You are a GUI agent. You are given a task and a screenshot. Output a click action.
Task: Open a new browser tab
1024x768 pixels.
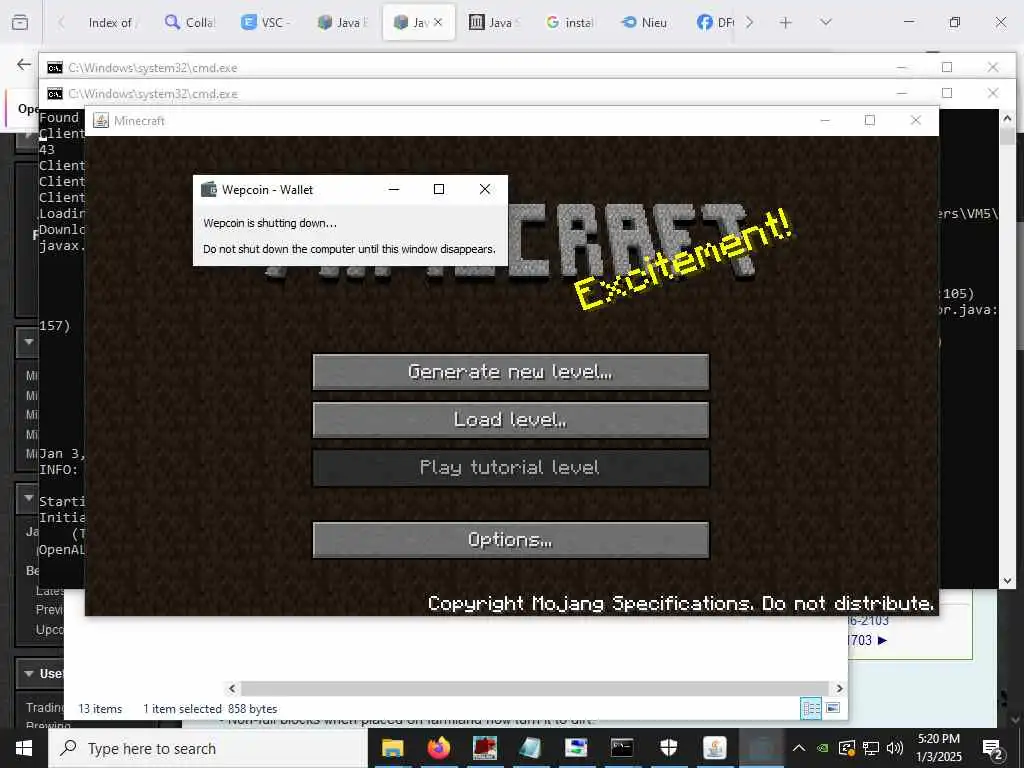(x=786, y=22)
